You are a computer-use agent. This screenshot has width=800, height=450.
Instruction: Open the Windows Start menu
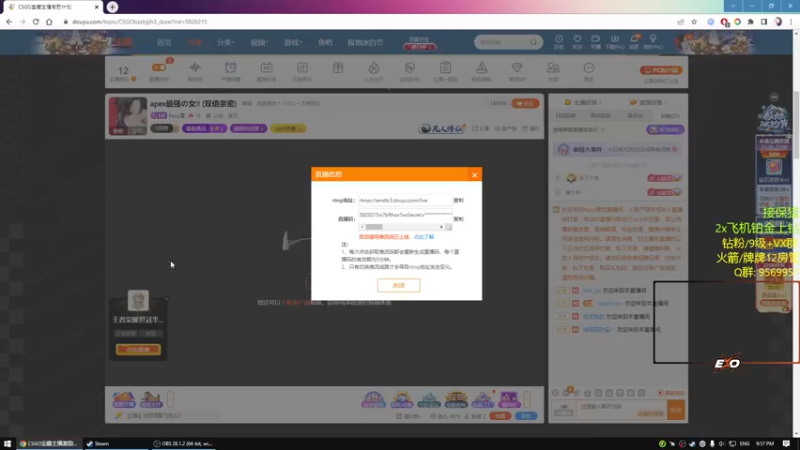pos(7,443)
